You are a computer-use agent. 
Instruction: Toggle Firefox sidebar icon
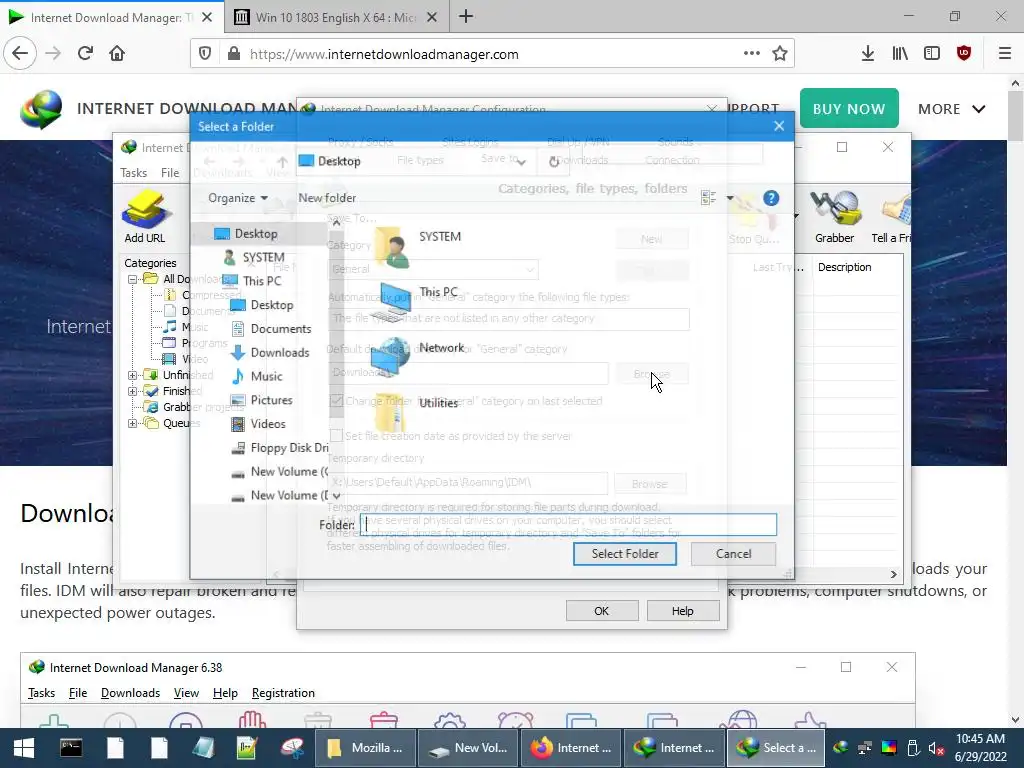(x=932, y=54)
